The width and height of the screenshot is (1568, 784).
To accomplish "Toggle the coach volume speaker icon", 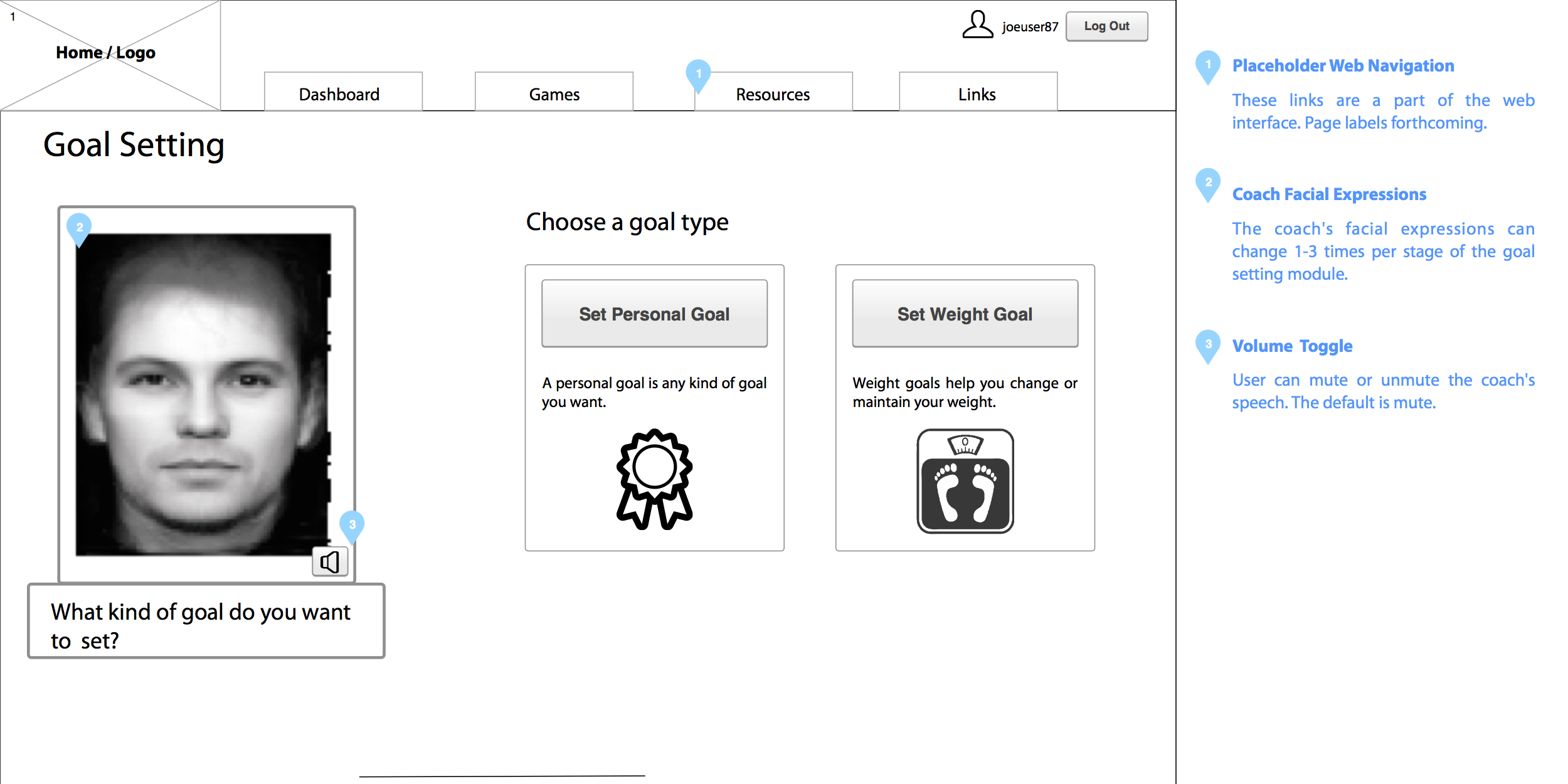I will [330, 561].
